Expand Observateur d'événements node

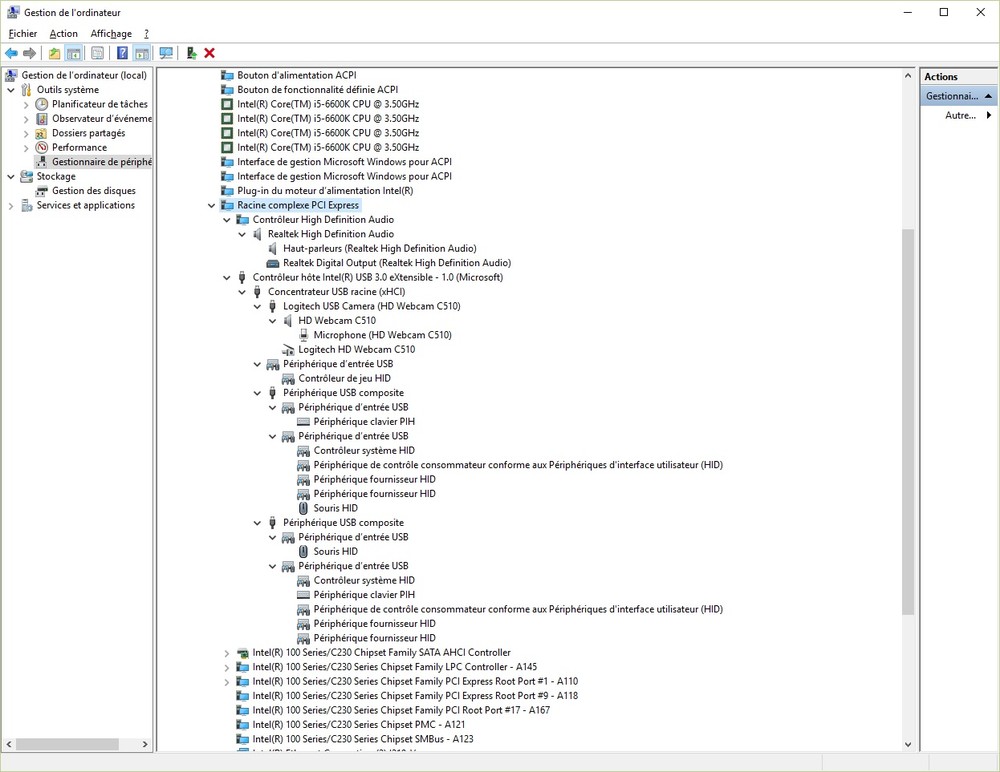click(x=26, y=119)
